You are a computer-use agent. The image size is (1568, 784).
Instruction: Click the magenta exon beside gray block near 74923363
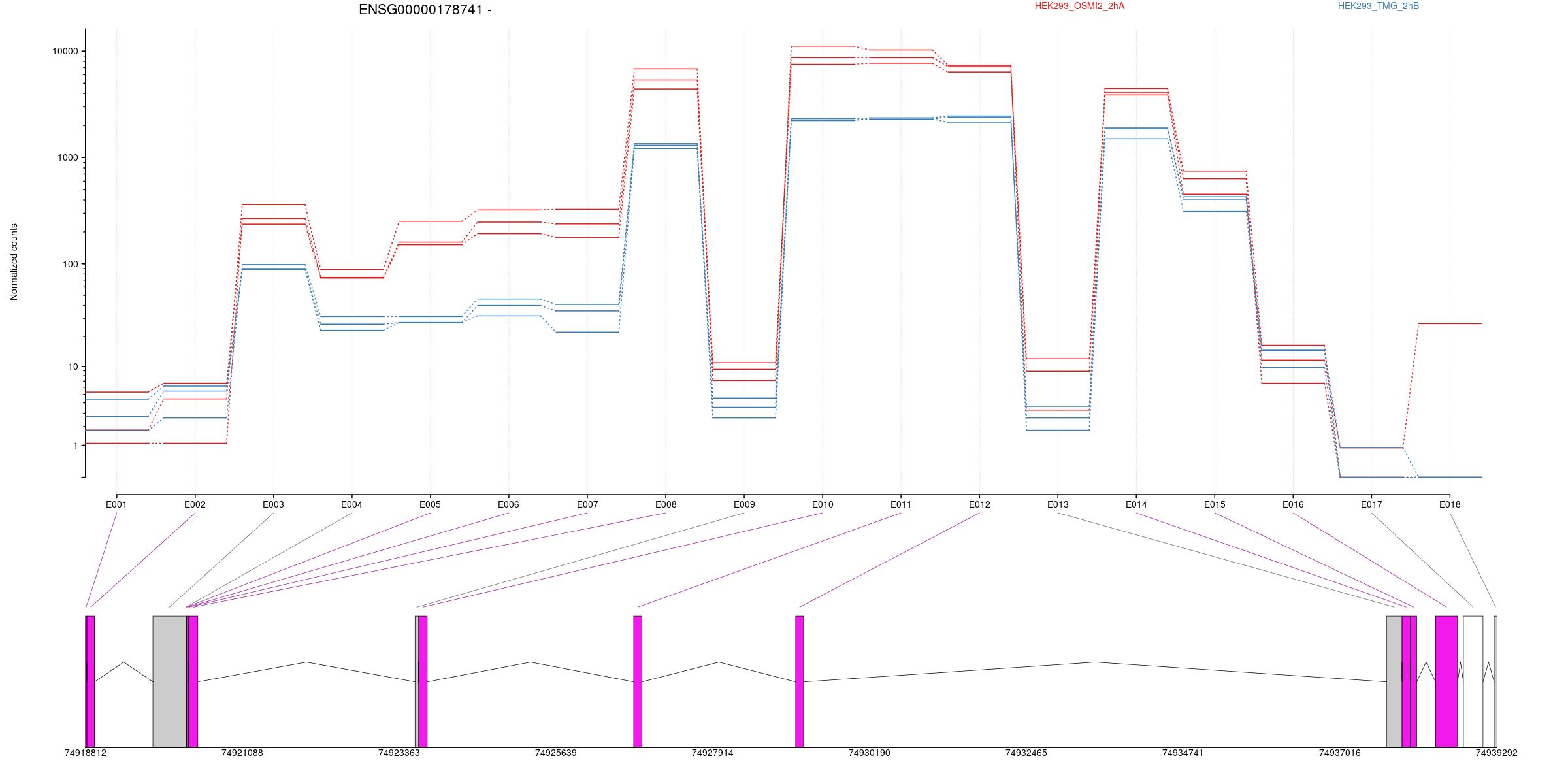pyautogui.click(x=423, y=681)
